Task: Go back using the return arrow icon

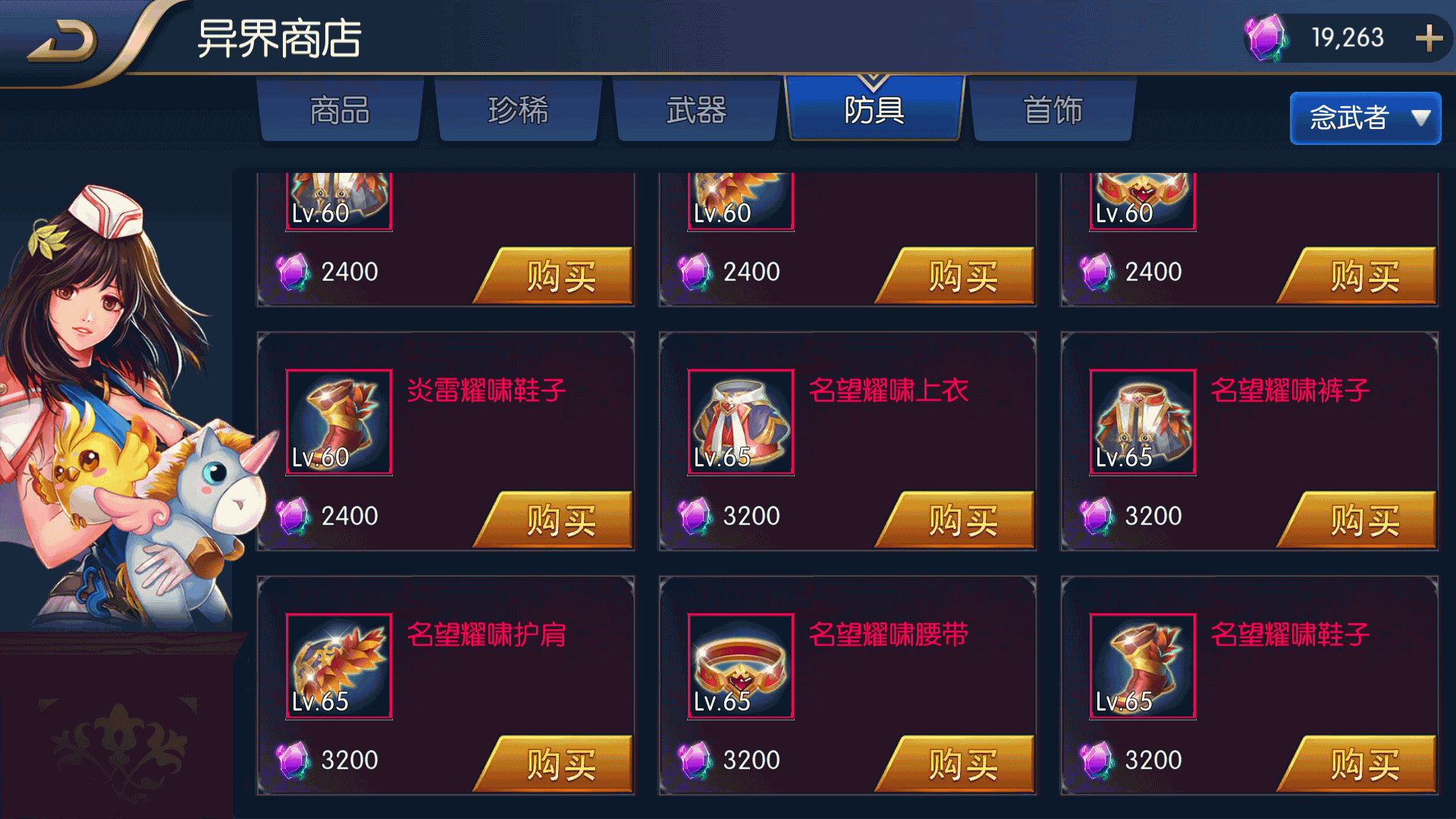Action: (x=62, y=41)
